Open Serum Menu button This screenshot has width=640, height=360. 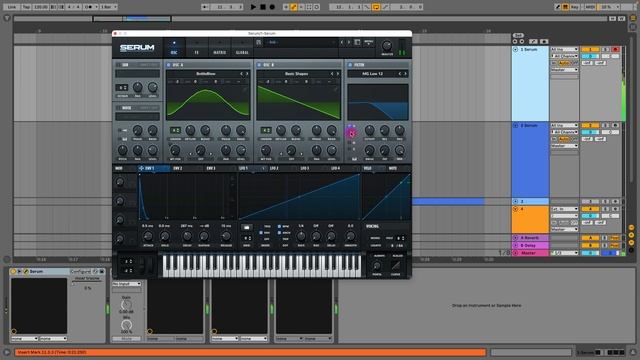click(x=368, y=42)
